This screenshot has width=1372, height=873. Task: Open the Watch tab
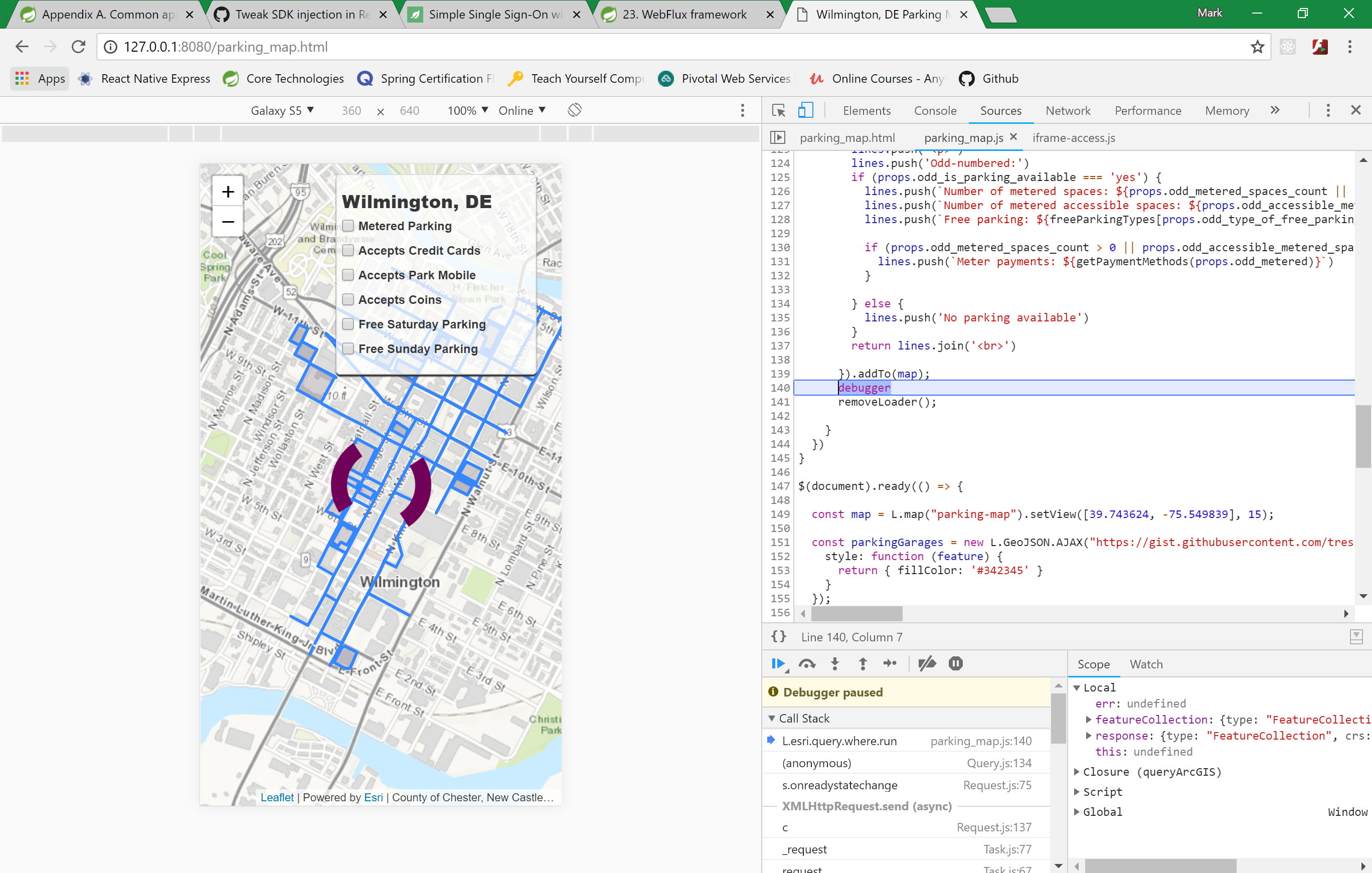click(1146, 664)
